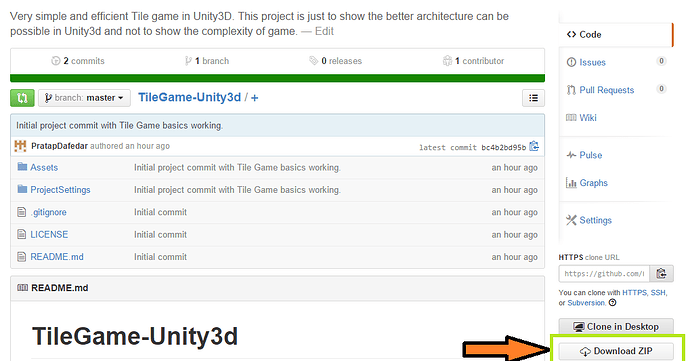This screenshot has height=361, width=690.
Task: Open repository Settings
Action: tap(595, 220)
